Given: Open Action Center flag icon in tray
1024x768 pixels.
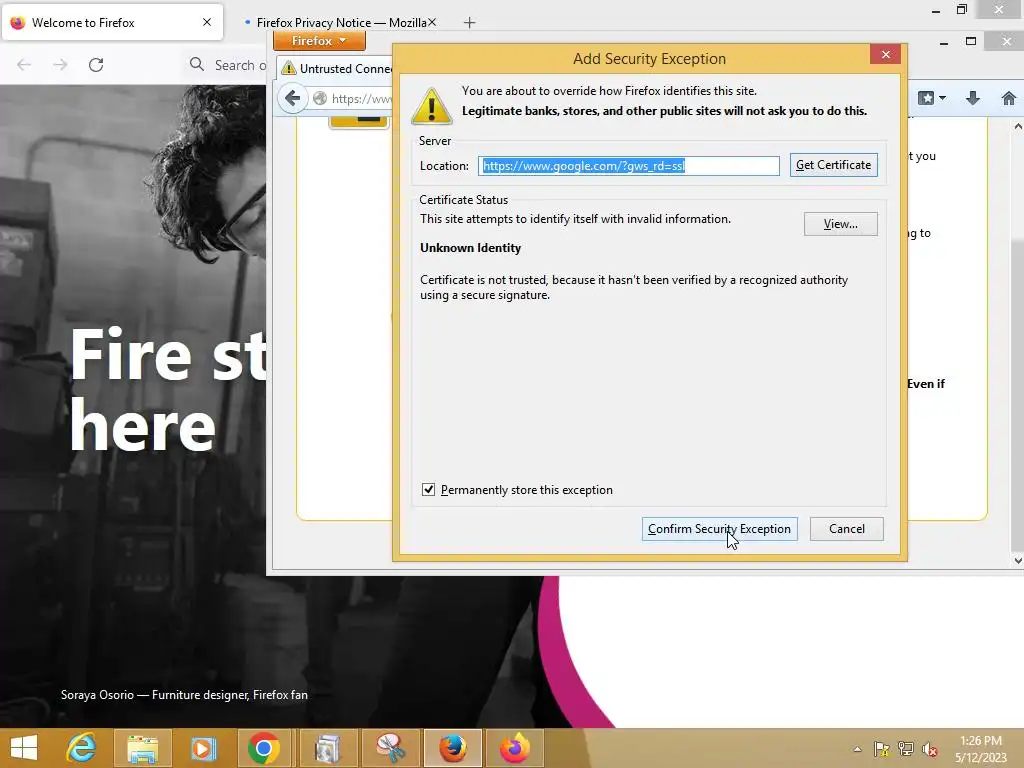Looking at the screenshot, I should coord(882,749).
